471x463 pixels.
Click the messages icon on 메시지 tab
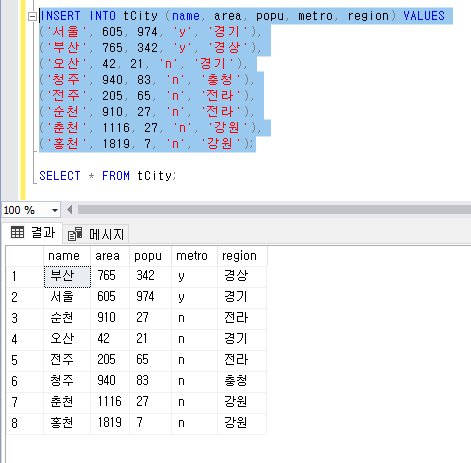(x=75, y=234)
